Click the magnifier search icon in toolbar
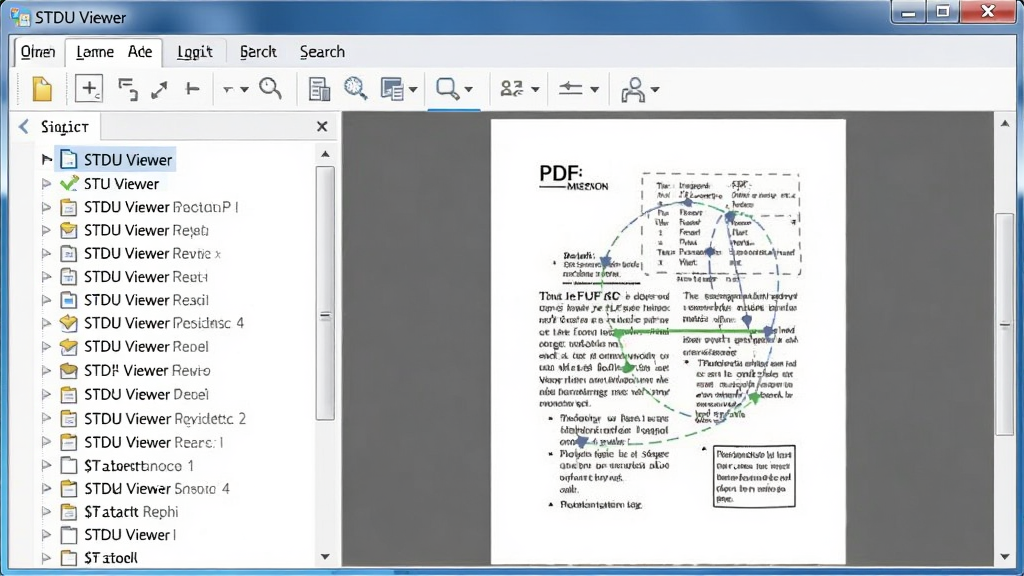Viewport: 1024px width, 576px height. pyautogui.click(x=270, y=88)
